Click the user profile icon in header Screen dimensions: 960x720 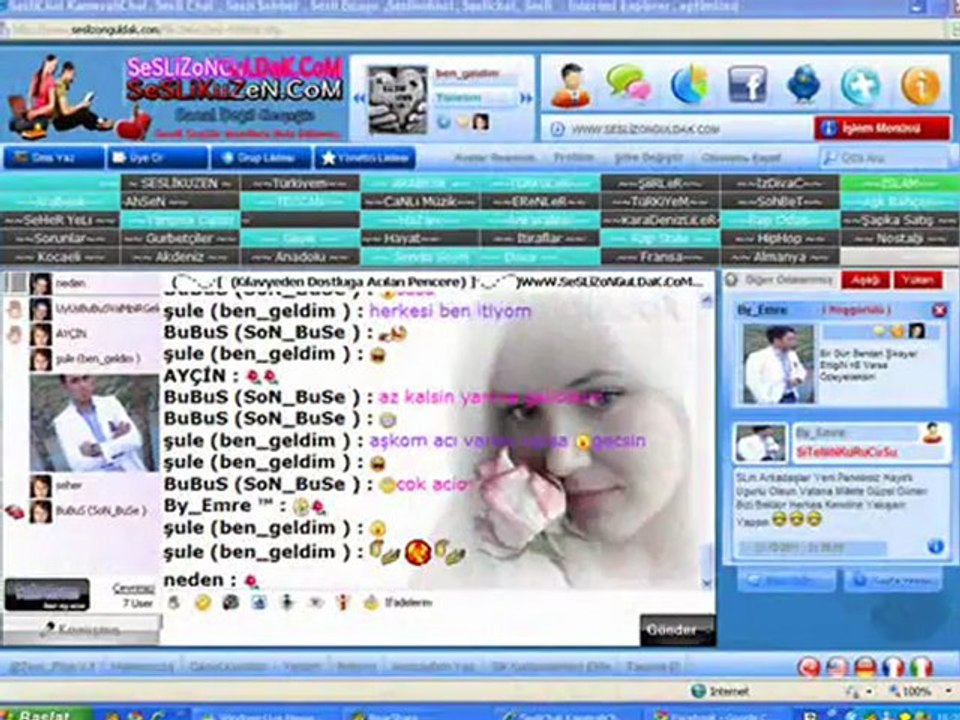tap(570, 86)
